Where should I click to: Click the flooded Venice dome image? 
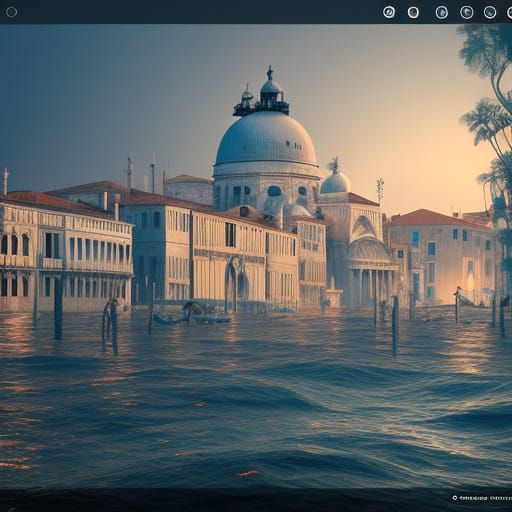click(x=256, y=256)
